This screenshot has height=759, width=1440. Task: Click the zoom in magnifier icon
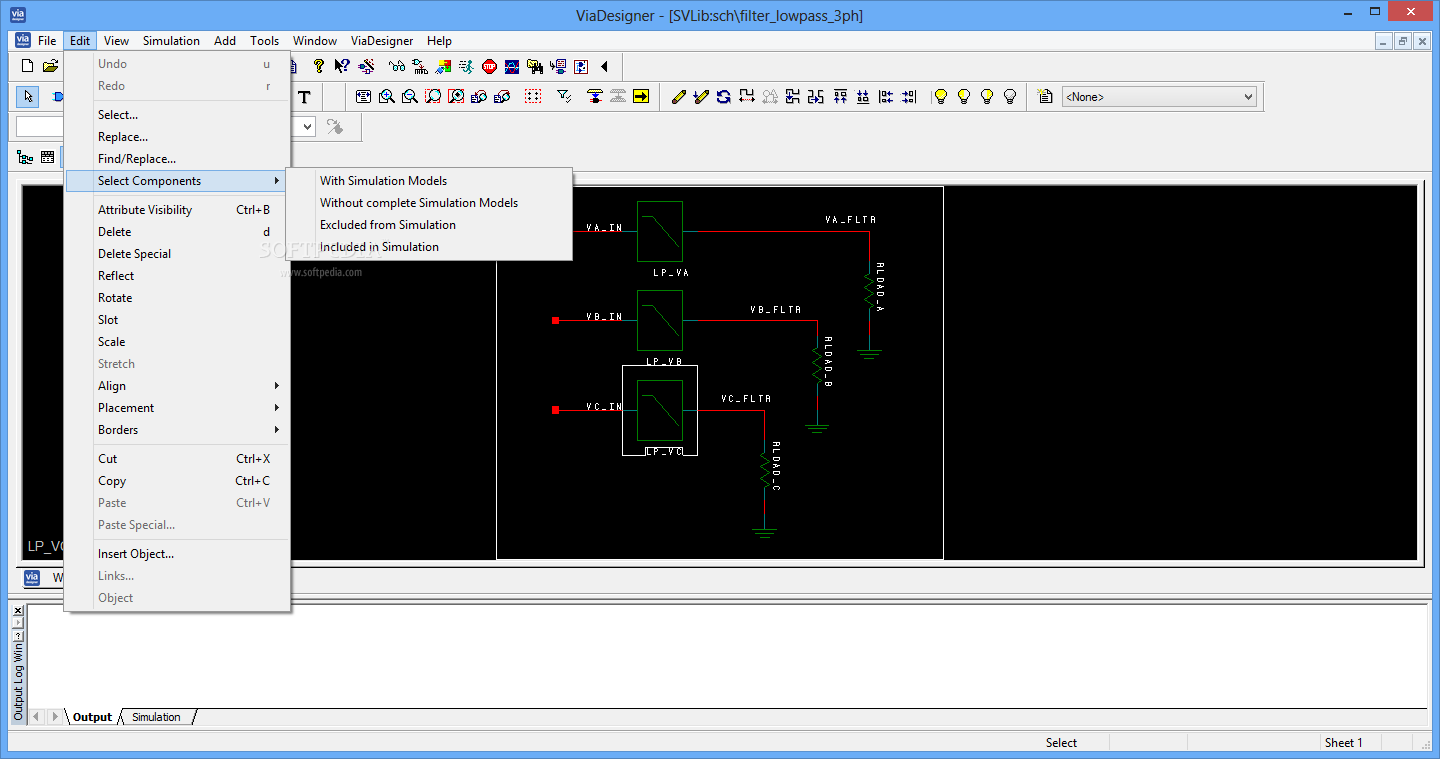[x=387, y=97]
